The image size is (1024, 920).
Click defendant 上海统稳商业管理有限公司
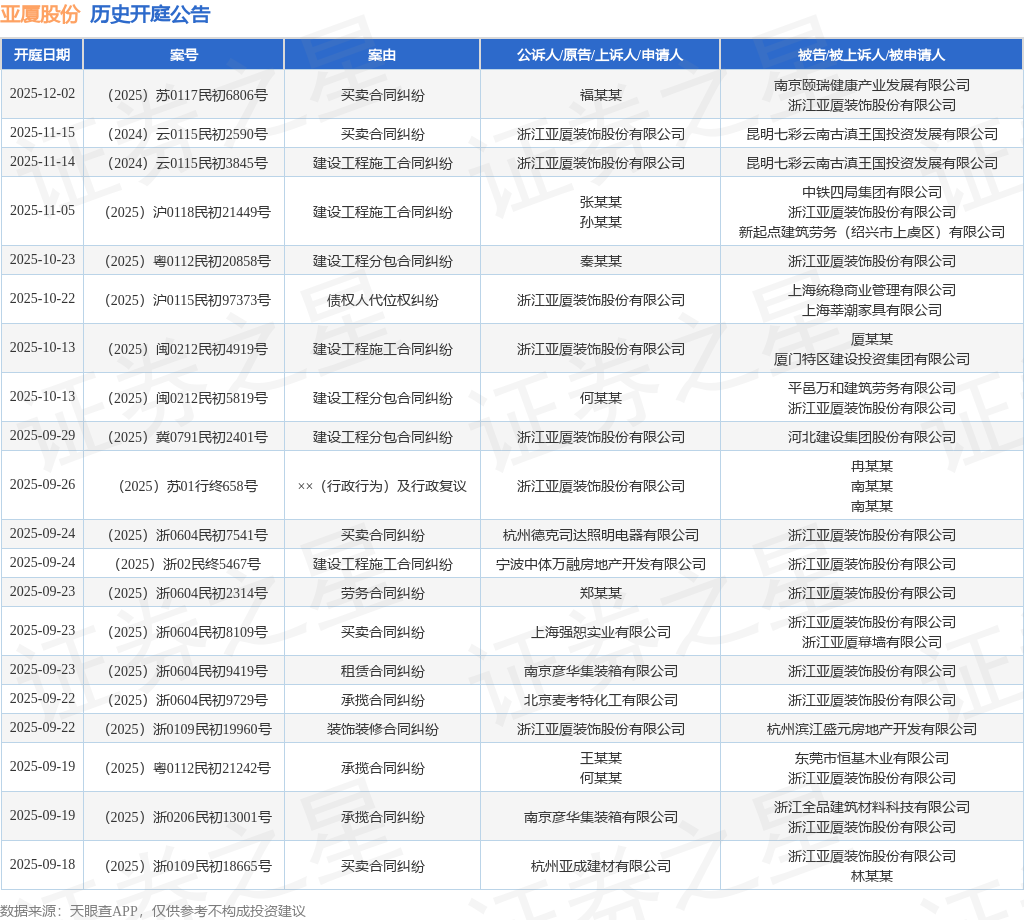[872, 290]
